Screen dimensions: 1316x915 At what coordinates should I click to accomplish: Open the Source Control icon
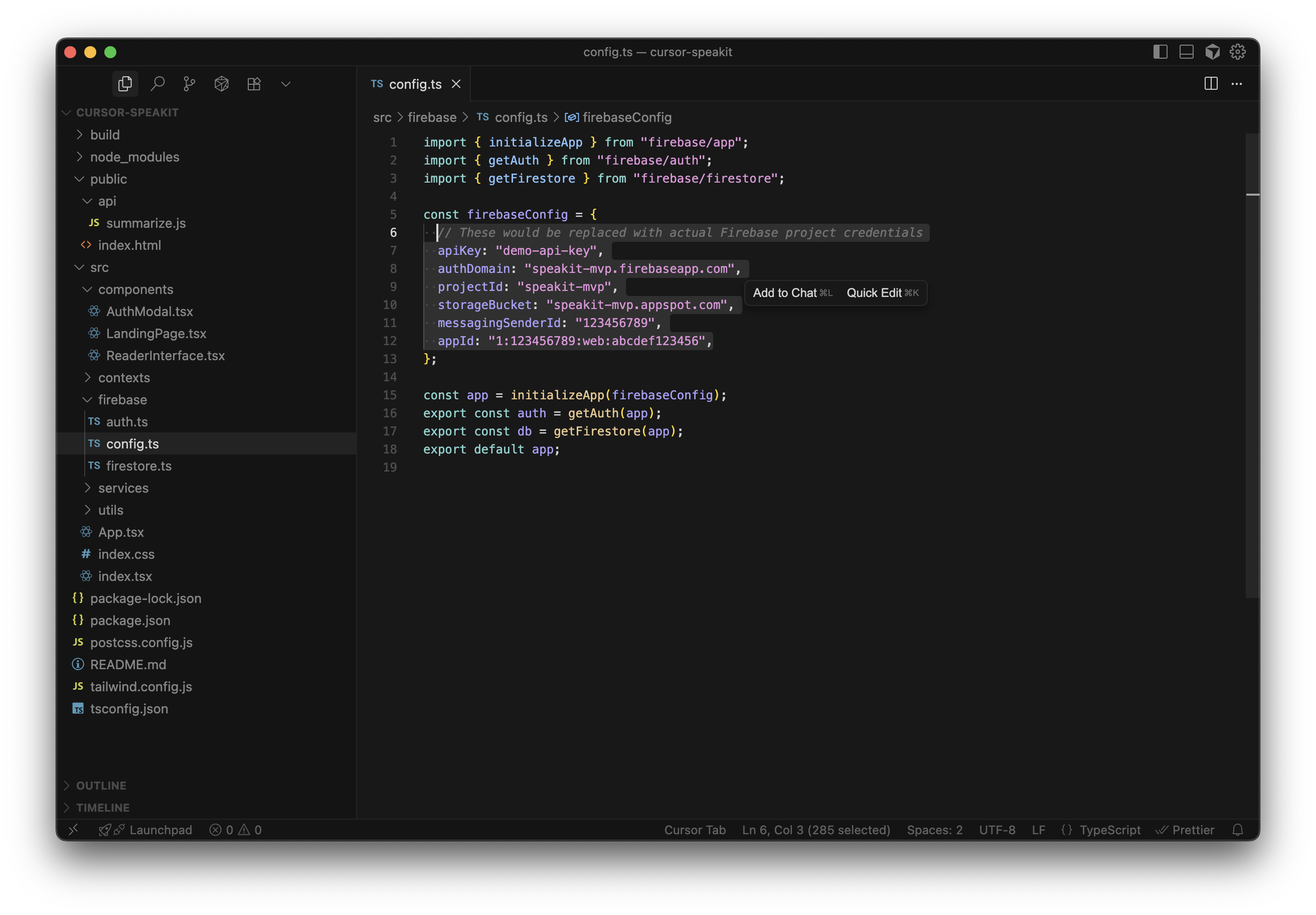189,84
